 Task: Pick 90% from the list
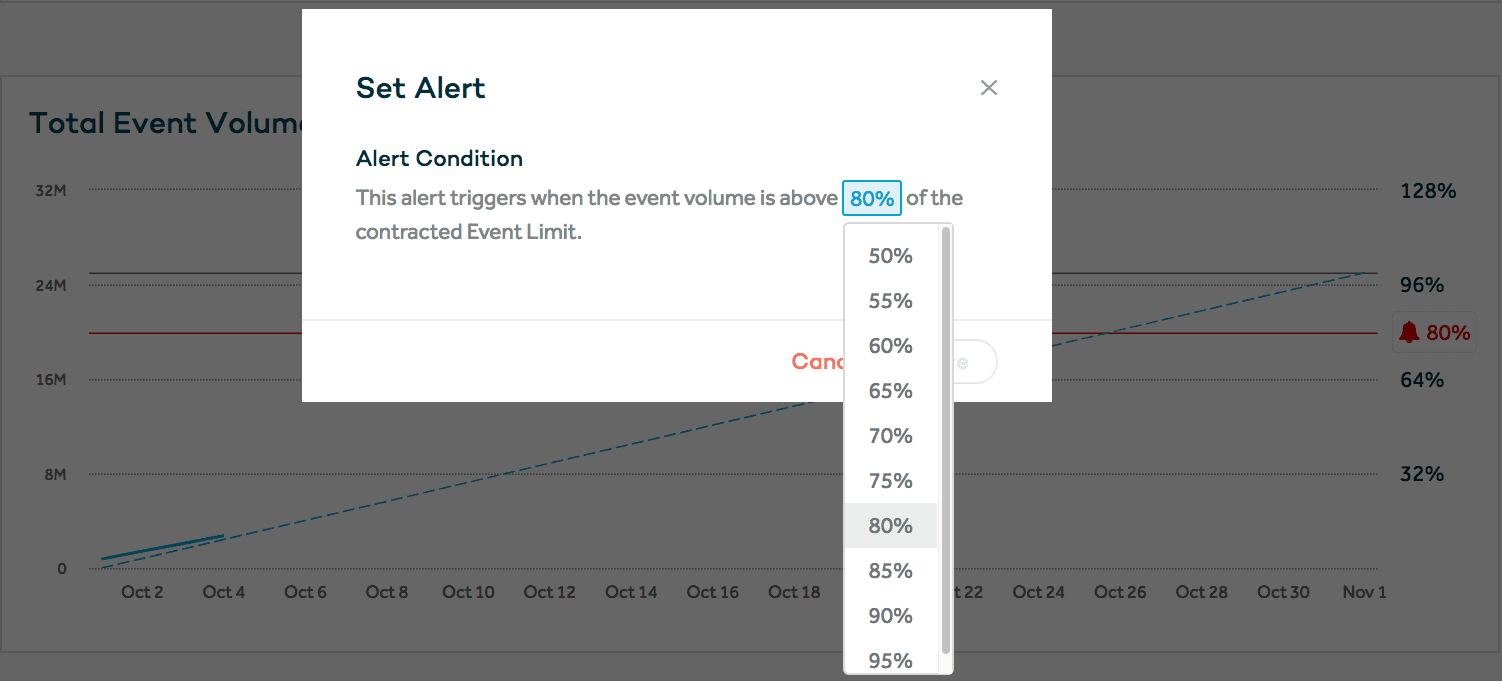tap(889, 615)
